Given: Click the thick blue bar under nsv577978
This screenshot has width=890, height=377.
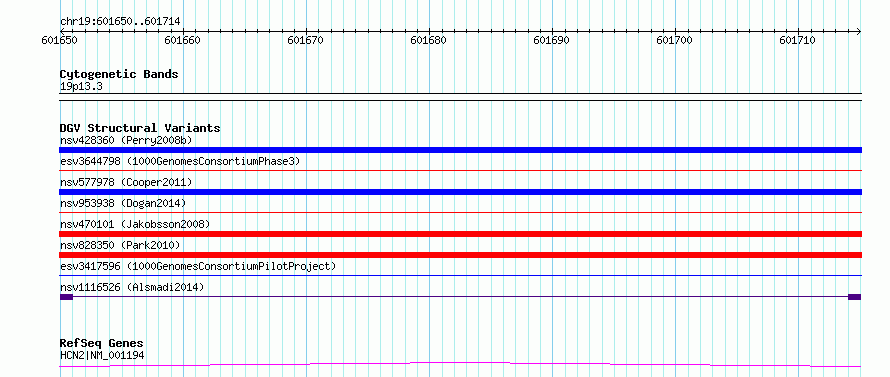Looking at the screenshot, I should (x=460, y=192).
